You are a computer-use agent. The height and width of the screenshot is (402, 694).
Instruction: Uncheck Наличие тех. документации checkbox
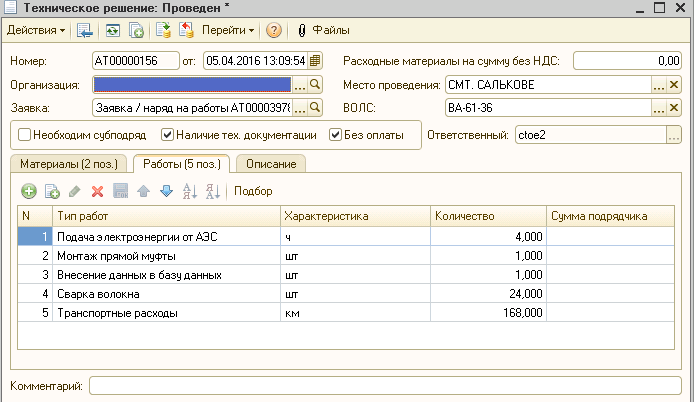pyautogui.click(x=168, y=135)
